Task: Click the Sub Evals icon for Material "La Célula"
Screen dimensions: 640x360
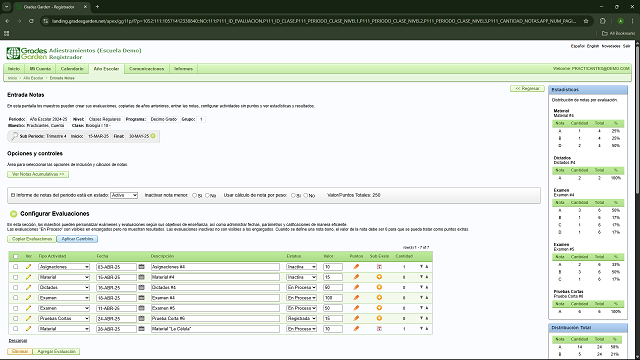Action: (379, 329)
